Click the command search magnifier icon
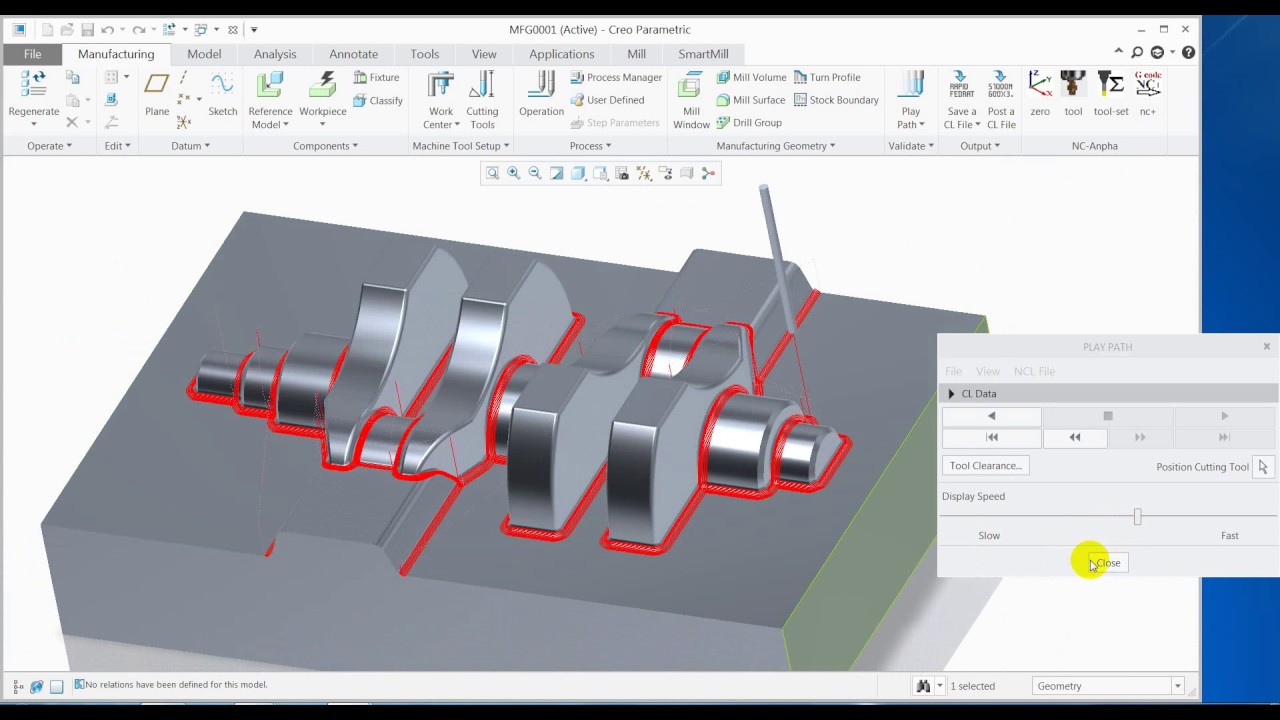1280x720 pixels. pyautogui.click(x=1138, y=53)
